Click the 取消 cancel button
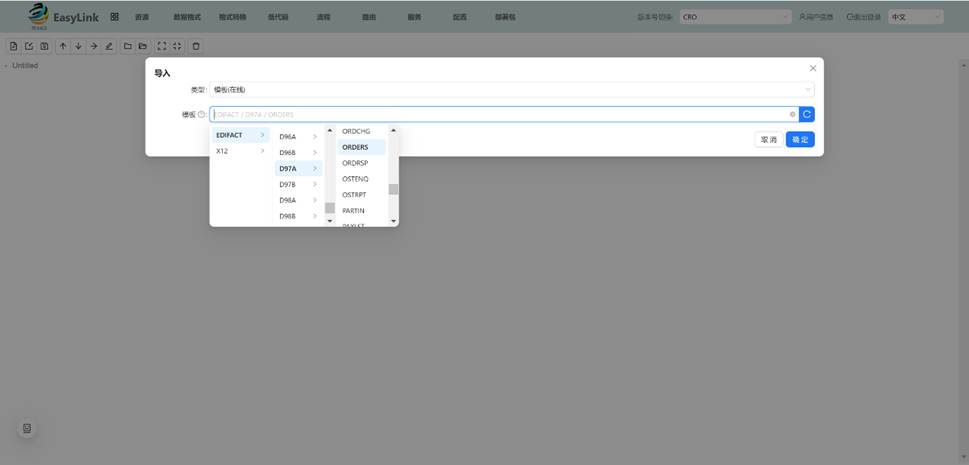This screenshot has height=465, width=969. [768, 140]
